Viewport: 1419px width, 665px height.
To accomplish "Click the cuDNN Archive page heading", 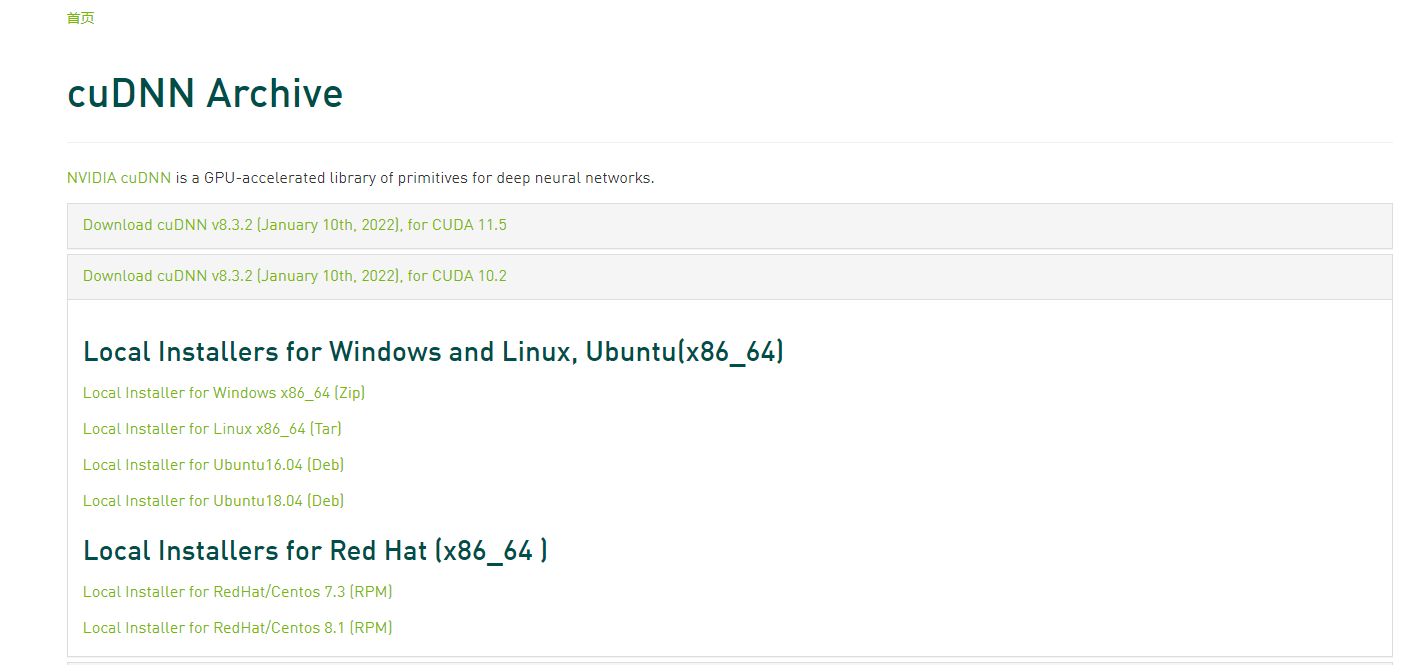I will pyautogui.click(x=205, y=93).
